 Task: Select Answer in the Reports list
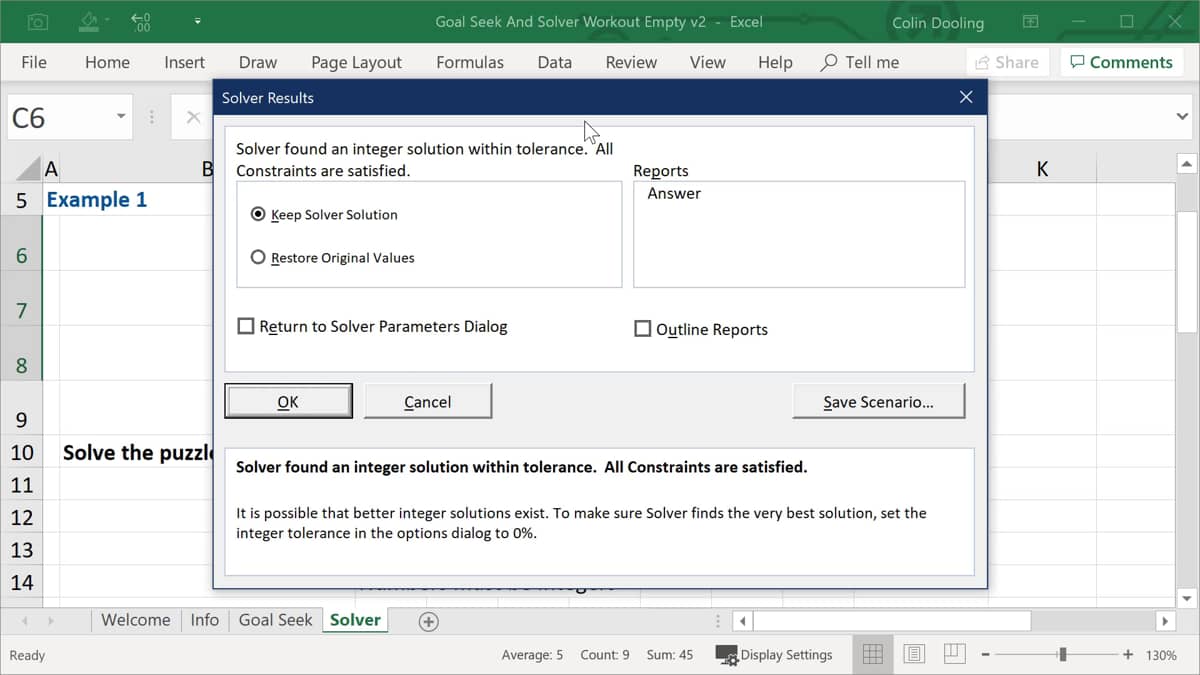[674, 193]
